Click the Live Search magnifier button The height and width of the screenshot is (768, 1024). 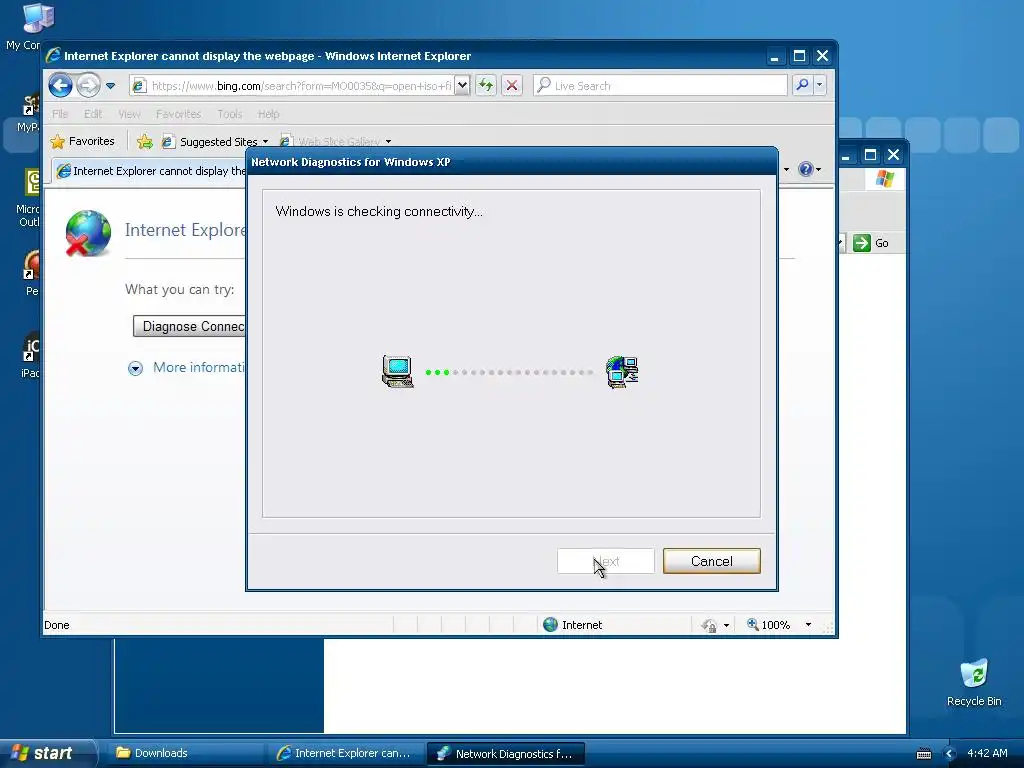pos(802,85)
